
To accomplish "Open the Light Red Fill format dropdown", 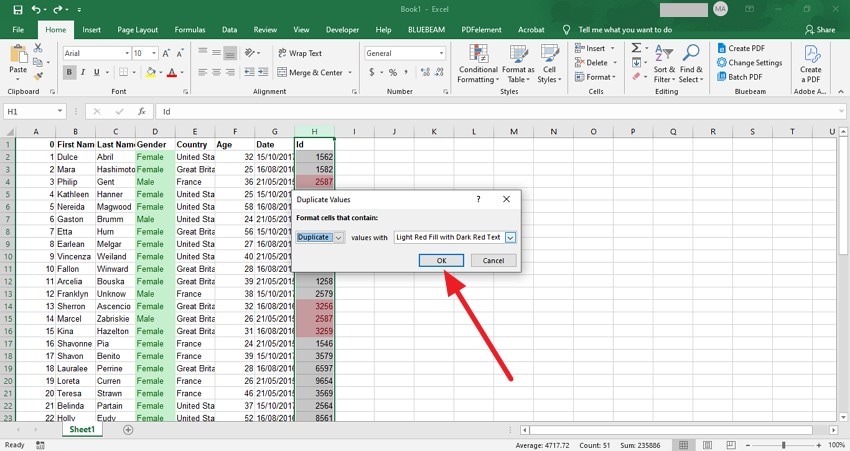I will tap(510, 237).
